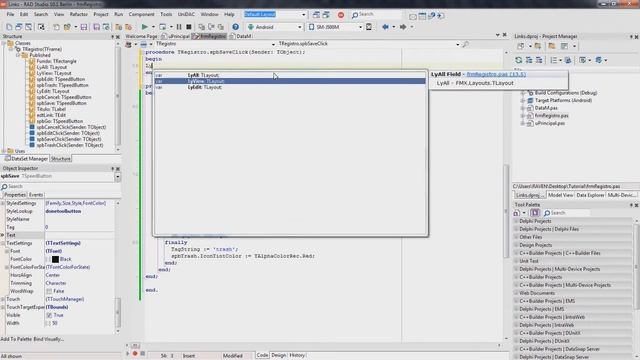Click the Tool Palette Search field
640x360 pixels.
567,213
